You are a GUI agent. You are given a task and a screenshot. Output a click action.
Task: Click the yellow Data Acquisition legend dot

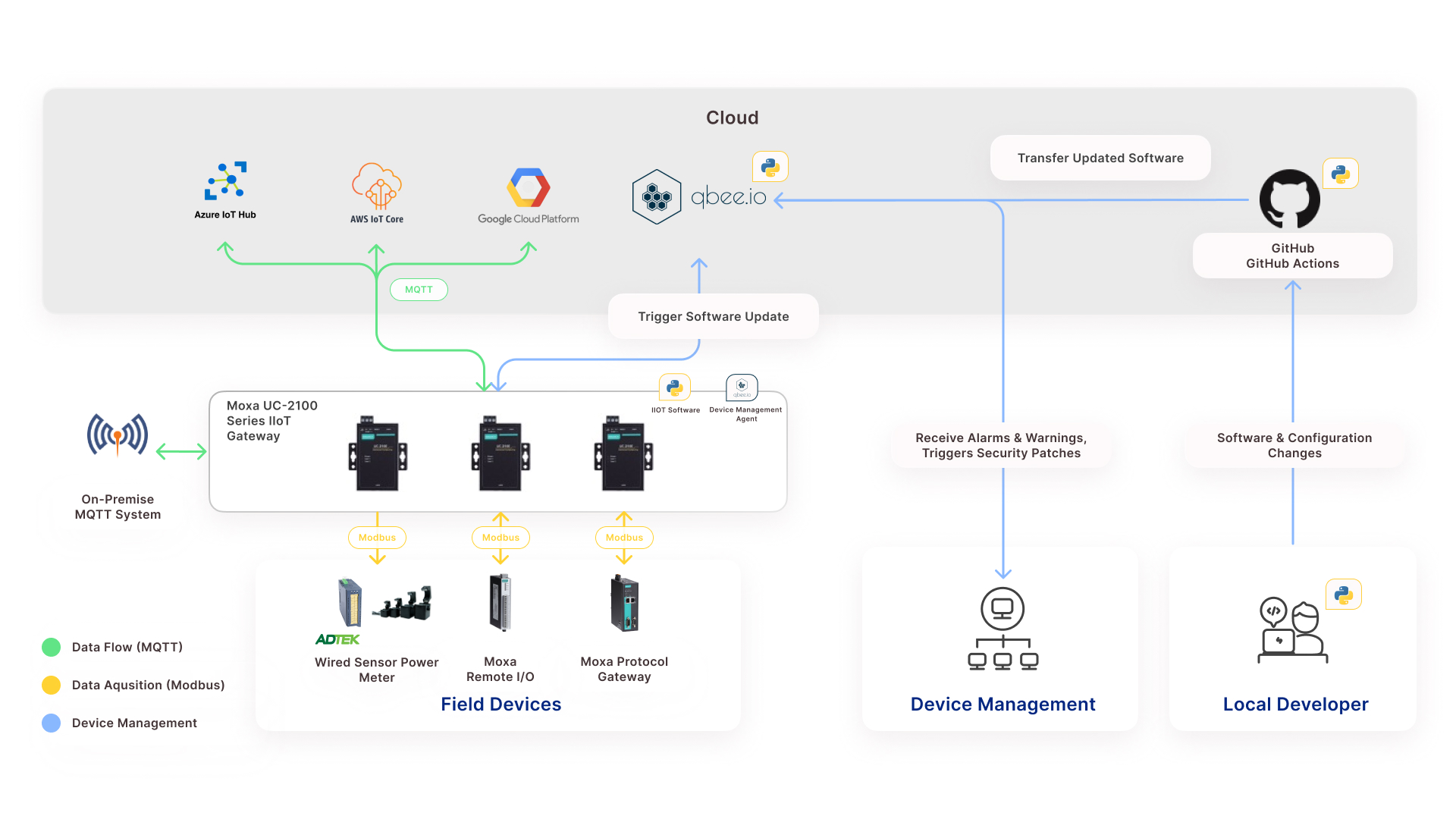click(x=52, y=685)
